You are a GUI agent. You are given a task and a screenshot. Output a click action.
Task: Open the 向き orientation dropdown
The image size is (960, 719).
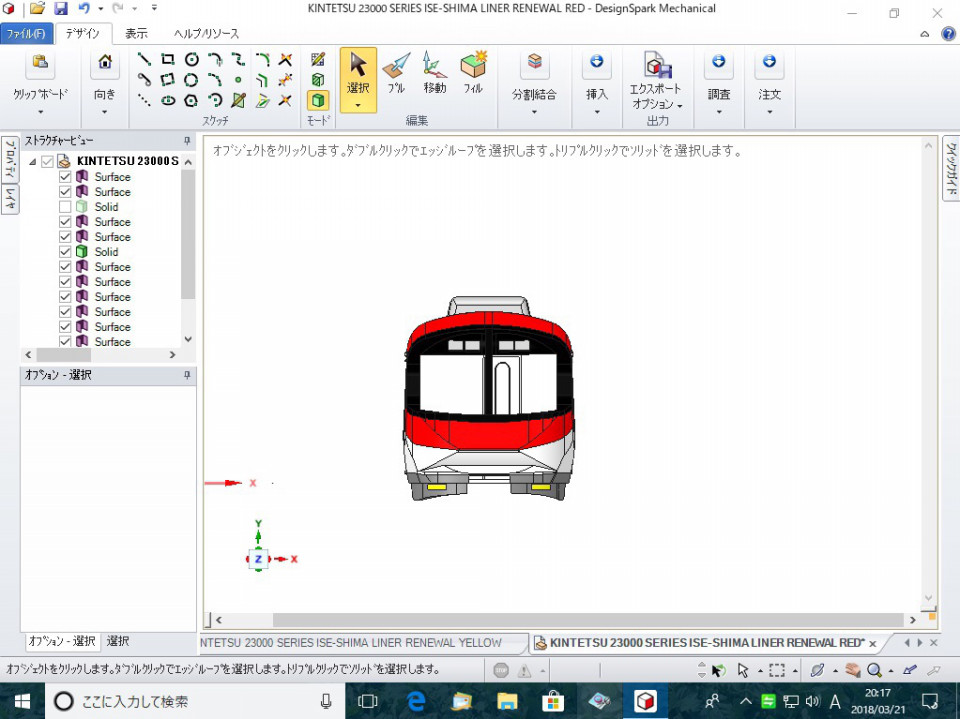105,112
